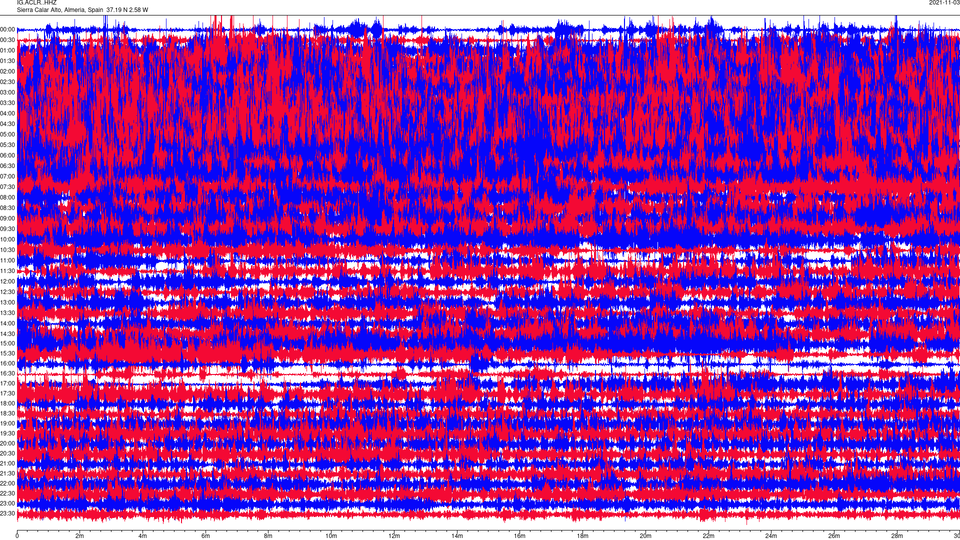Select the 03:30 trace time label
Screen dimensions: 960x540
7,103
